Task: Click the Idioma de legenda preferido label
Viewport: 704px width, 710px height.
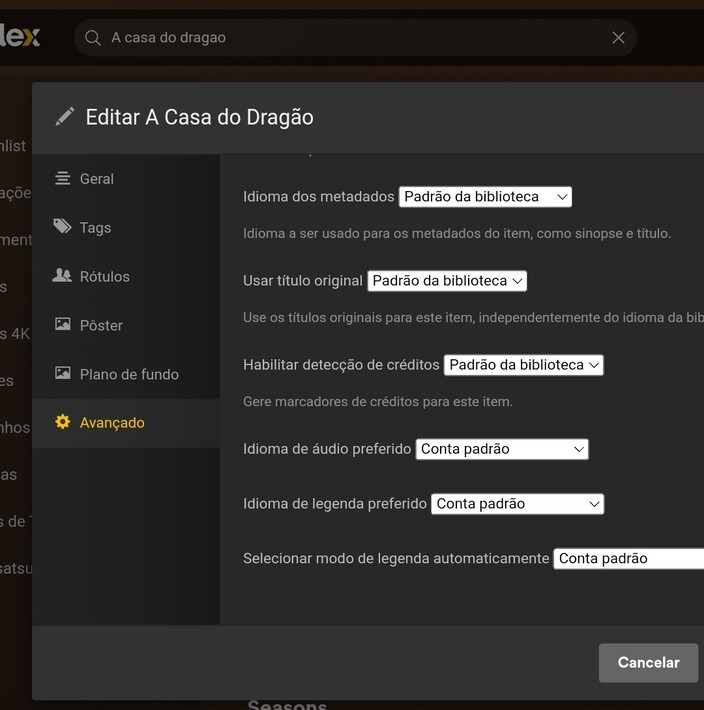Action: 335,504
